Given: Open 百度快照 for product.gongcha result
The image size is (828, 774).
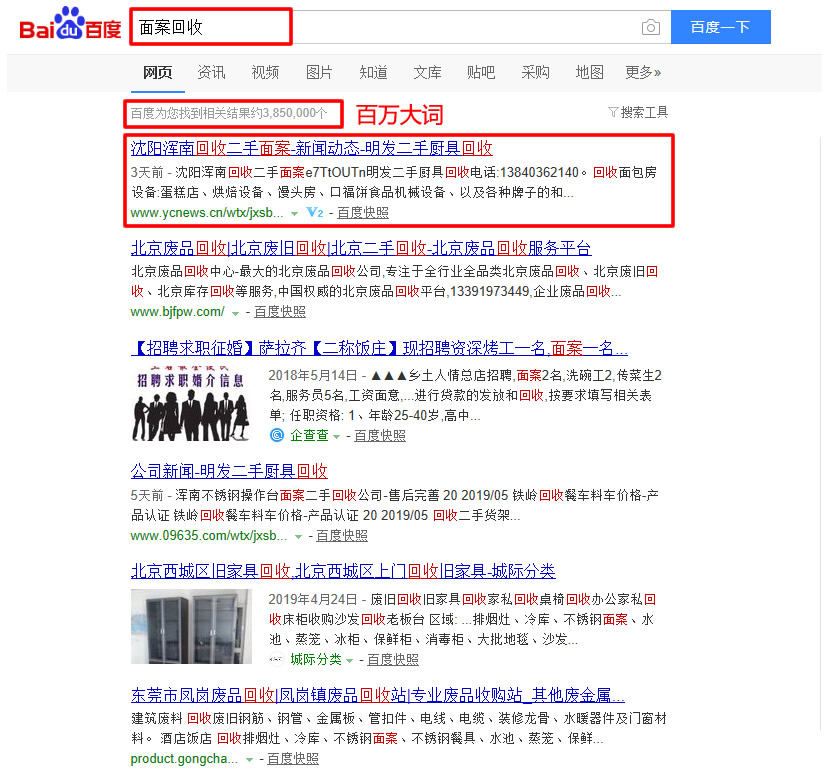Looking at the screenshot, I should 293,759.
